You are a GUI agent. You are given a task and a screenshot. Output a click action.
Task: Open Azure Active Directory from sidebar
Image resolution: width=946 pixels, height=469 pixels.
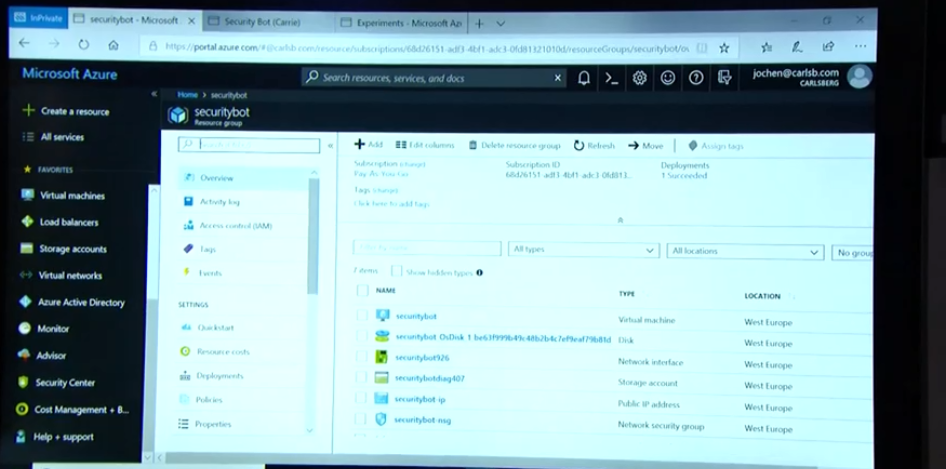pos(80,302)
